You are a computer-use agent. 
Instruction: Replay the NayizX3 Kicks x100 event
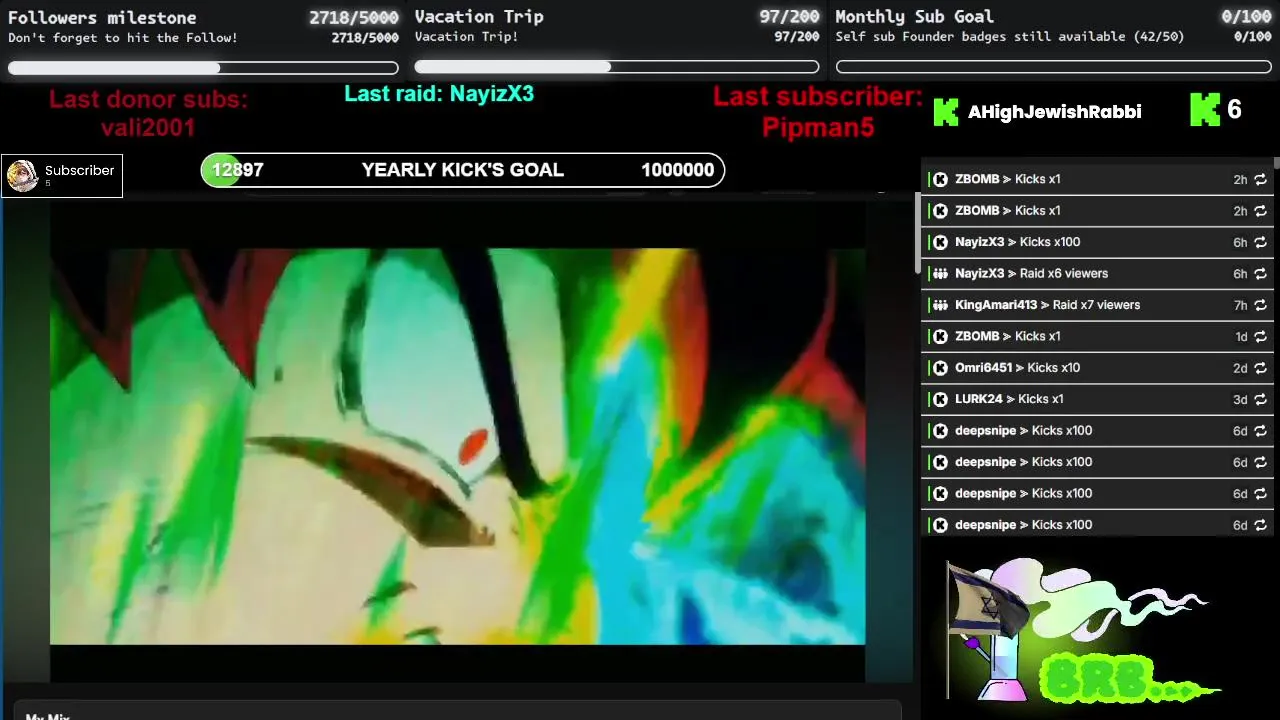click(x=1260, y=242)
